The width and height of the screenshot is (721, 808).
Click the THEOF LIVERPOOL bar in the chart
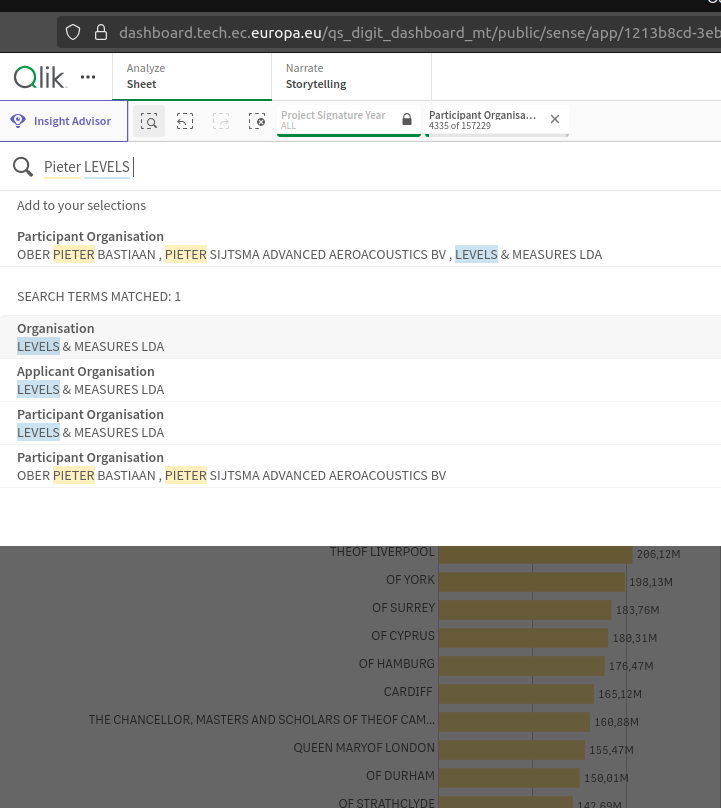[x=535, y=554]
